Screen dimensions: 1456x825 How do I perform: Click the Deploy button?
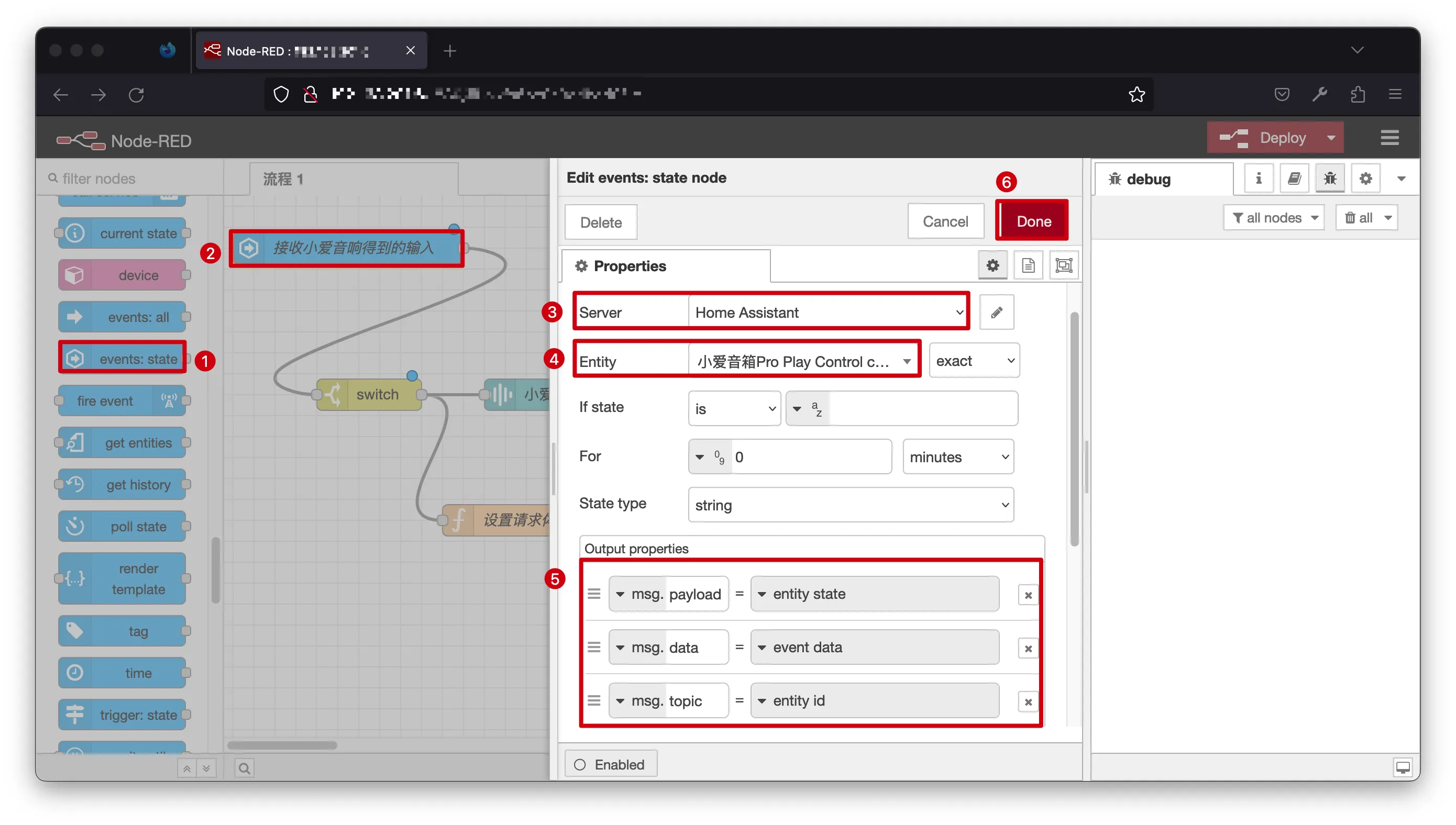pyautogui.click(x=1264, y=138)
